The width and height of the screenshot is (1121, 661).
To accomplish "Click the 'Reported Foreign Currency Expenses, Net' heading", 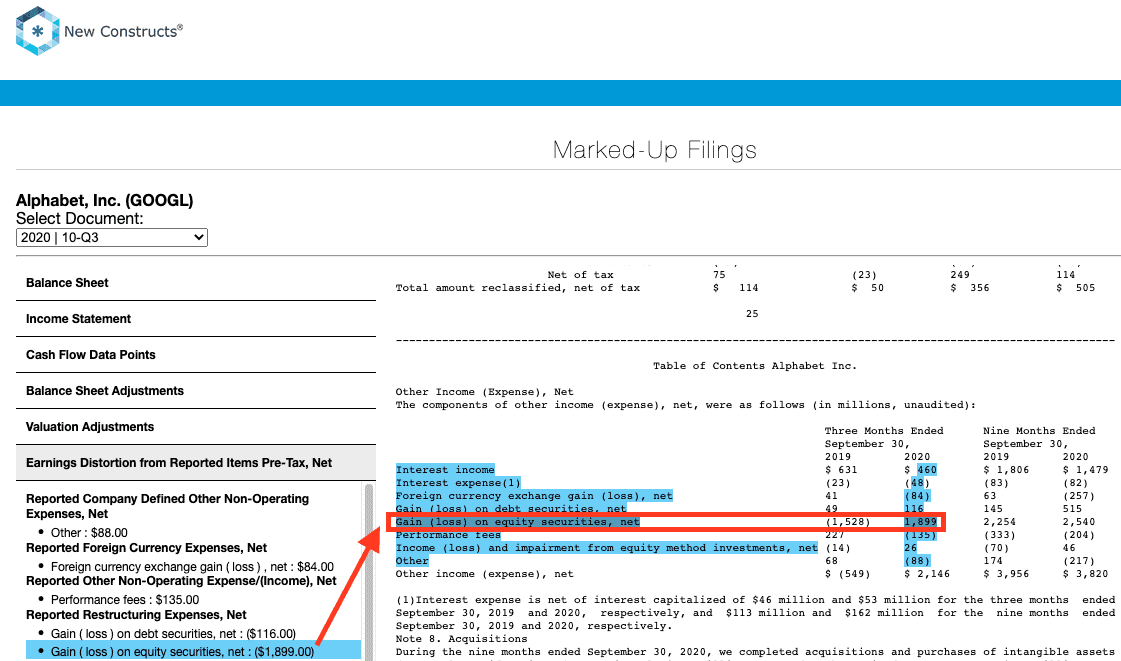I will 147,548.
